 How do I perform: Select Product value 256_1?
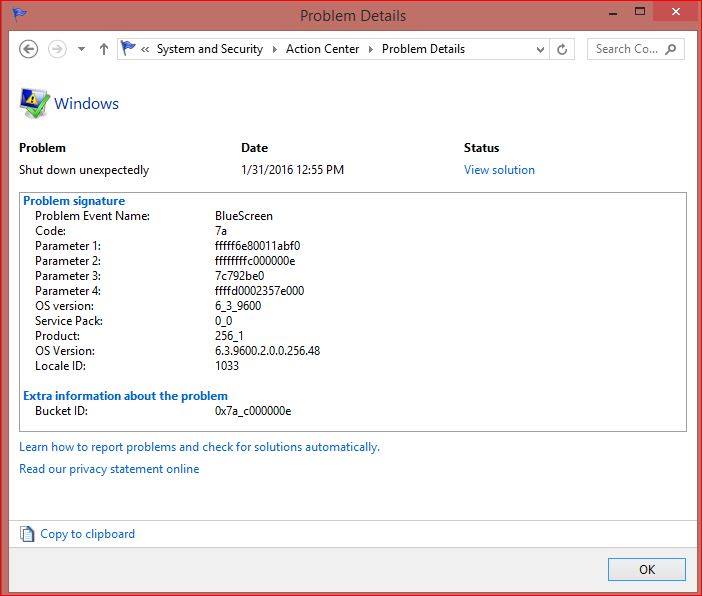(229, 336)
